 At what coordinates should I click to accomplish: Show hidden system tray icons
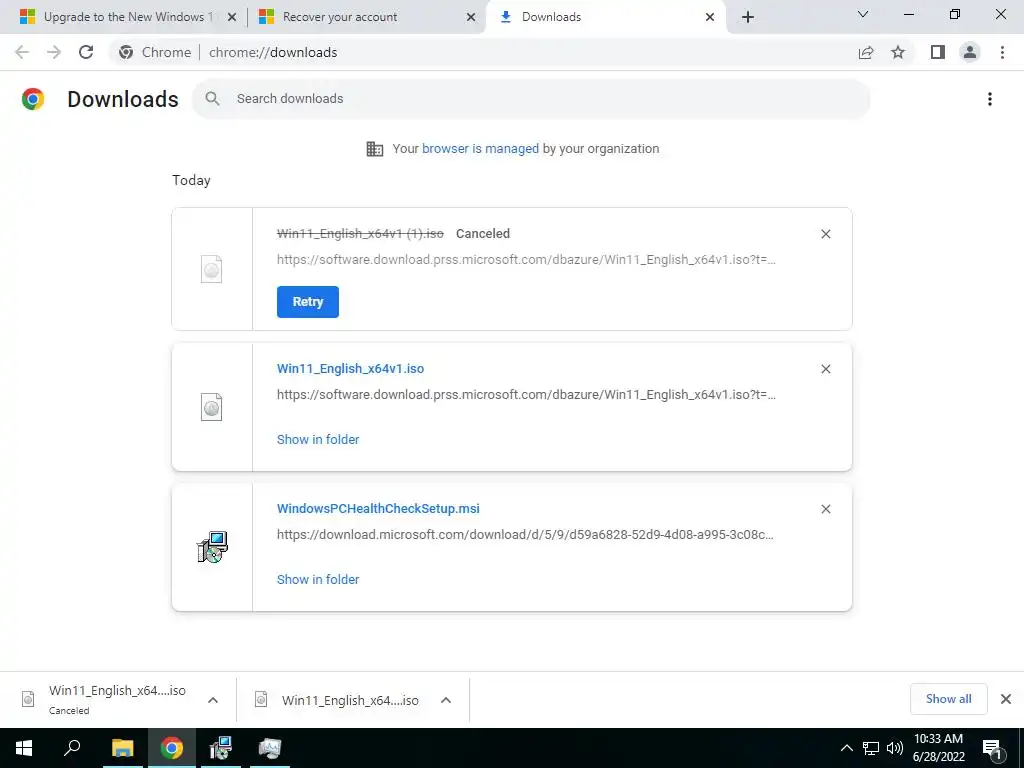(846, 748)
